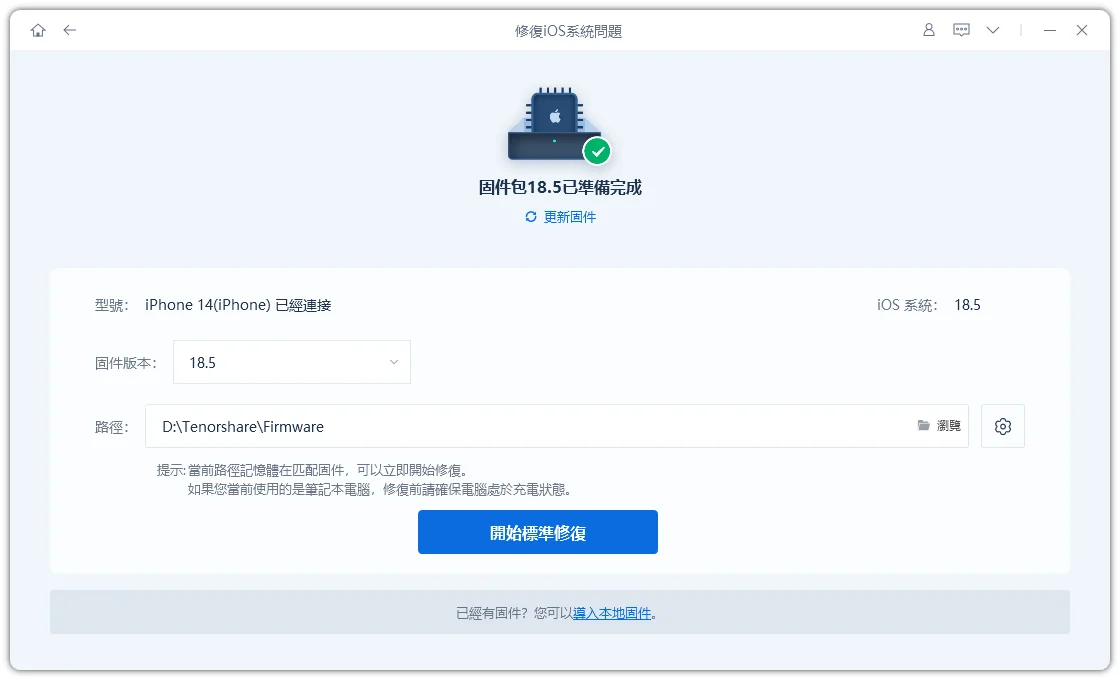The image size is (1120, 680).
Task: Click the 路徑 label
Action: (x=111, y=427)
